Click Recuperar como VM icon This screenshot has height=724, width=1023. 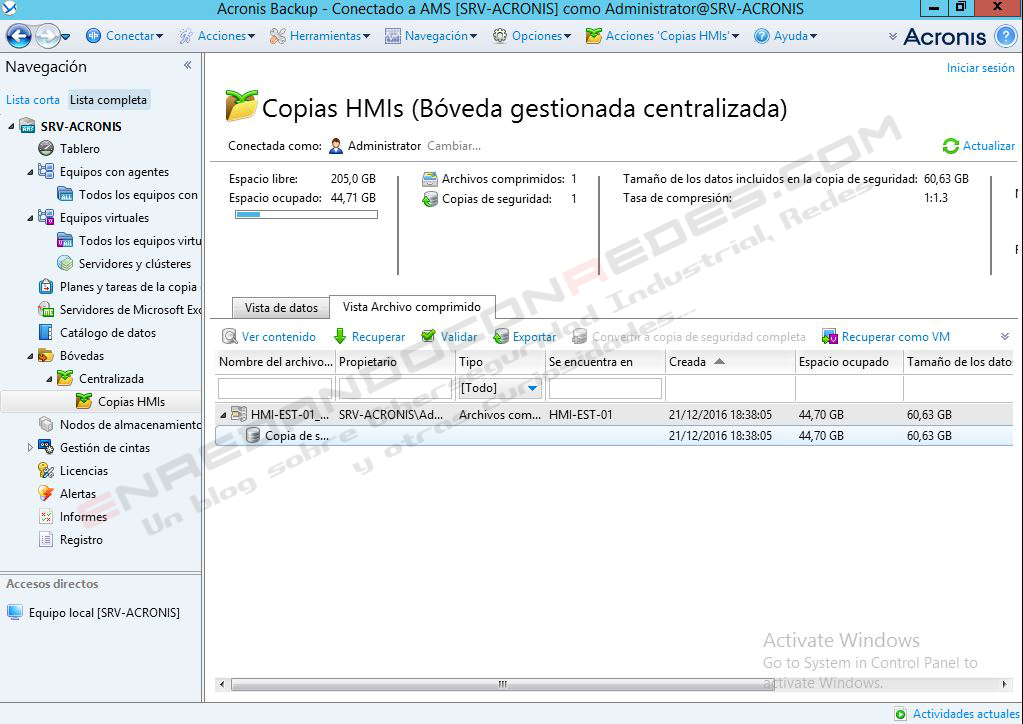(x=829, y=337)
